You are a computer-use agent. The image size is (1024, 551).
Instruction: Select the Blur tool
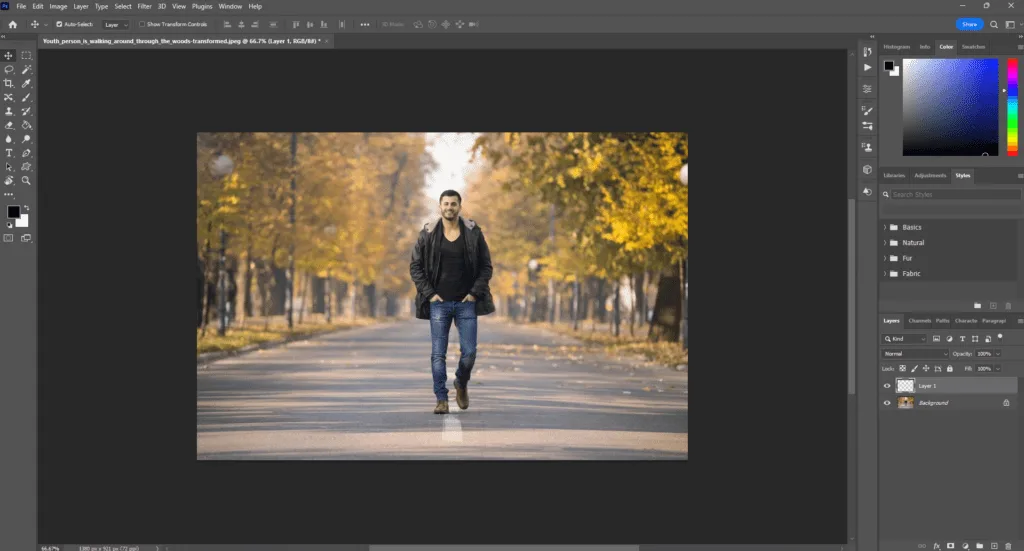pyautogui.click(x=8, y=139)
